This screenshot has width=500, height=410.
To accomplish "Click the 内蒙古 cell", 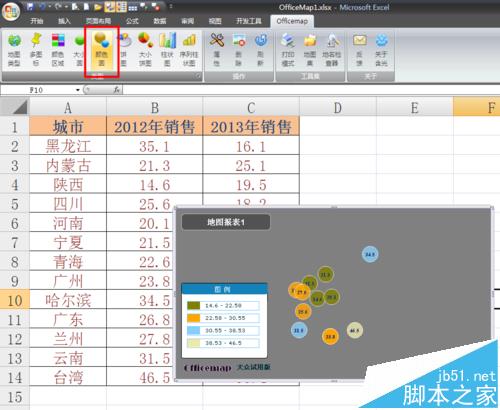I will tap(68, 165).
